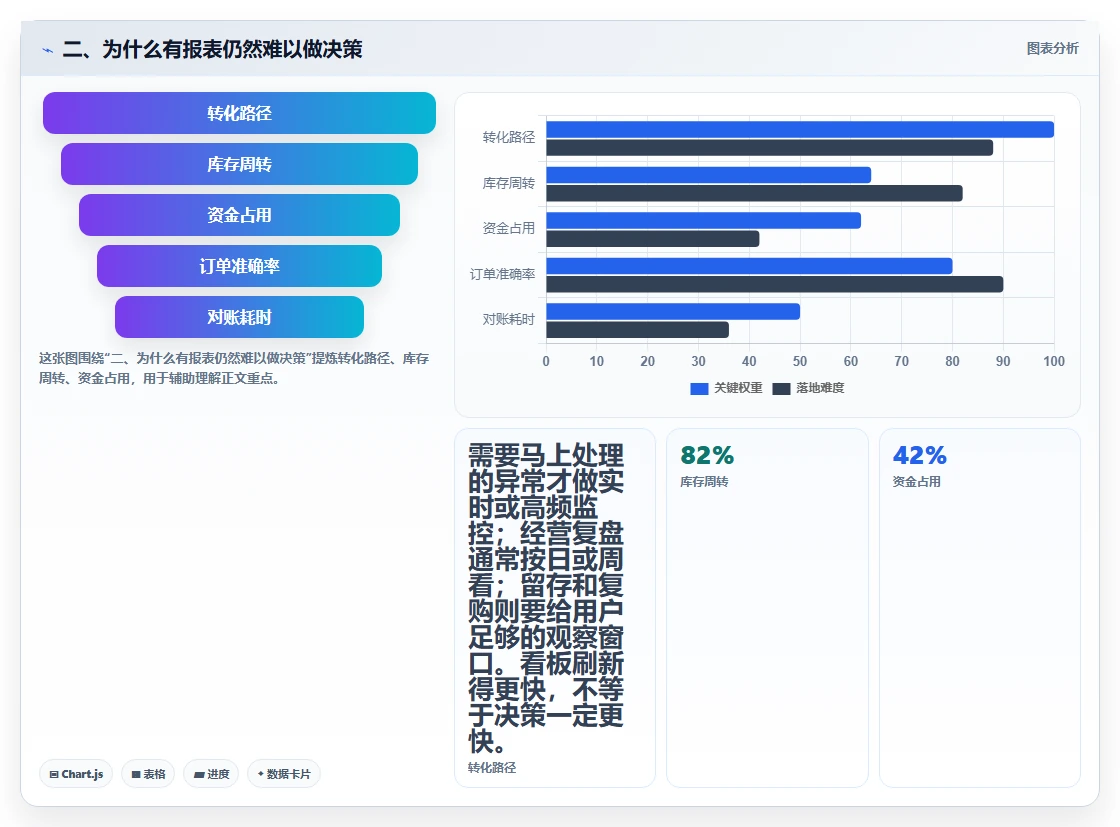Select the 转化路径 funnel stage

point(239,113)
